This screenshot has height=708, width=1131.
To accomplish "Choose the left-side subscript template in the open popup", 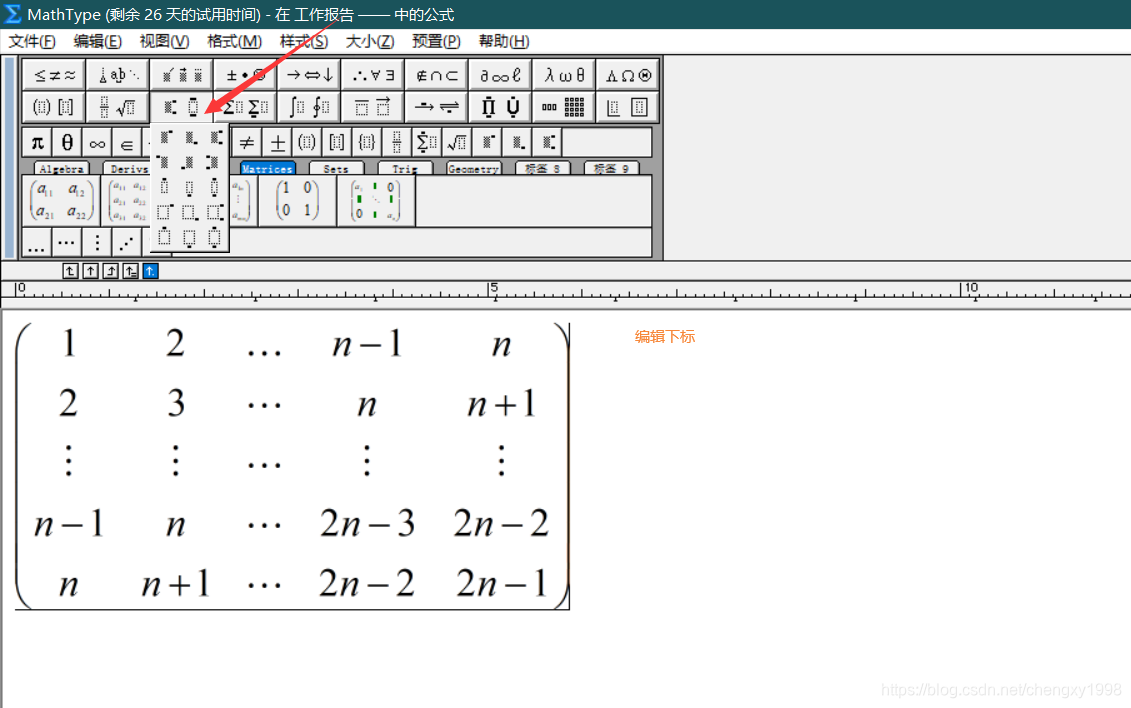I will (190, 162).
